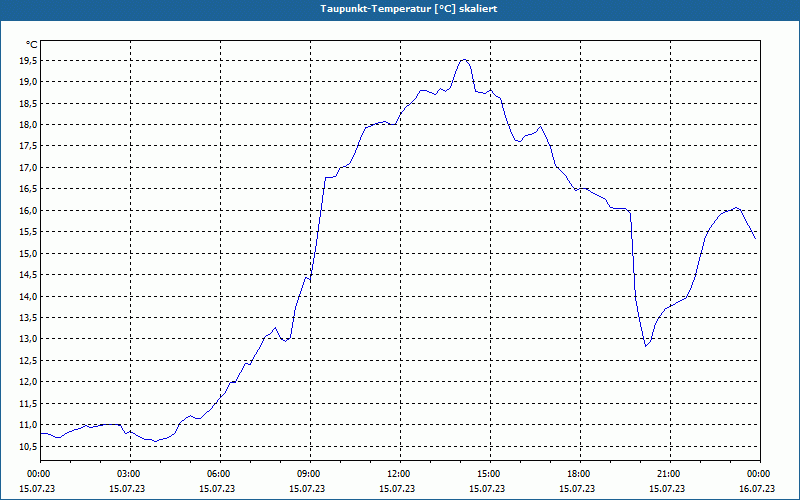Viewport: 800px width, 500px height.
Task: Click the 06:00 time label
Action: click(217, 474)
